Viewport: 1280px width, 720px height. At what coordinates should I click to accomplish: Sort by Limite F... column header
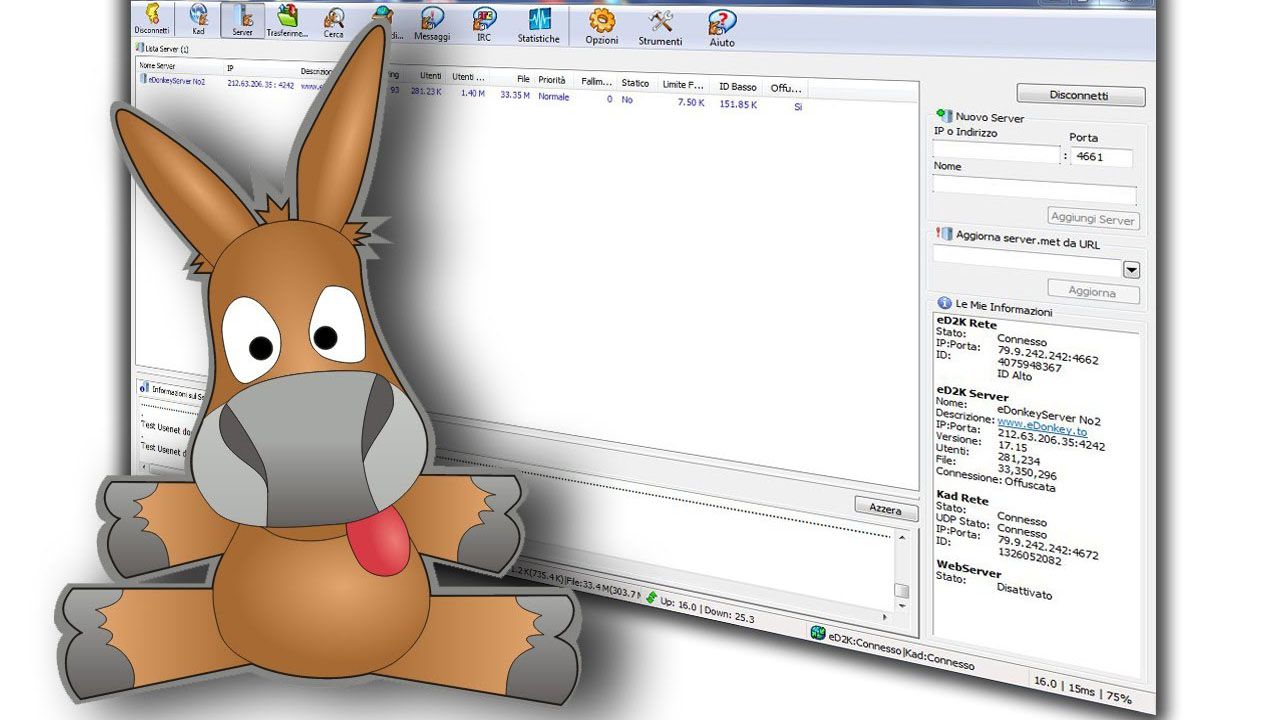click(x=683, y=85)
